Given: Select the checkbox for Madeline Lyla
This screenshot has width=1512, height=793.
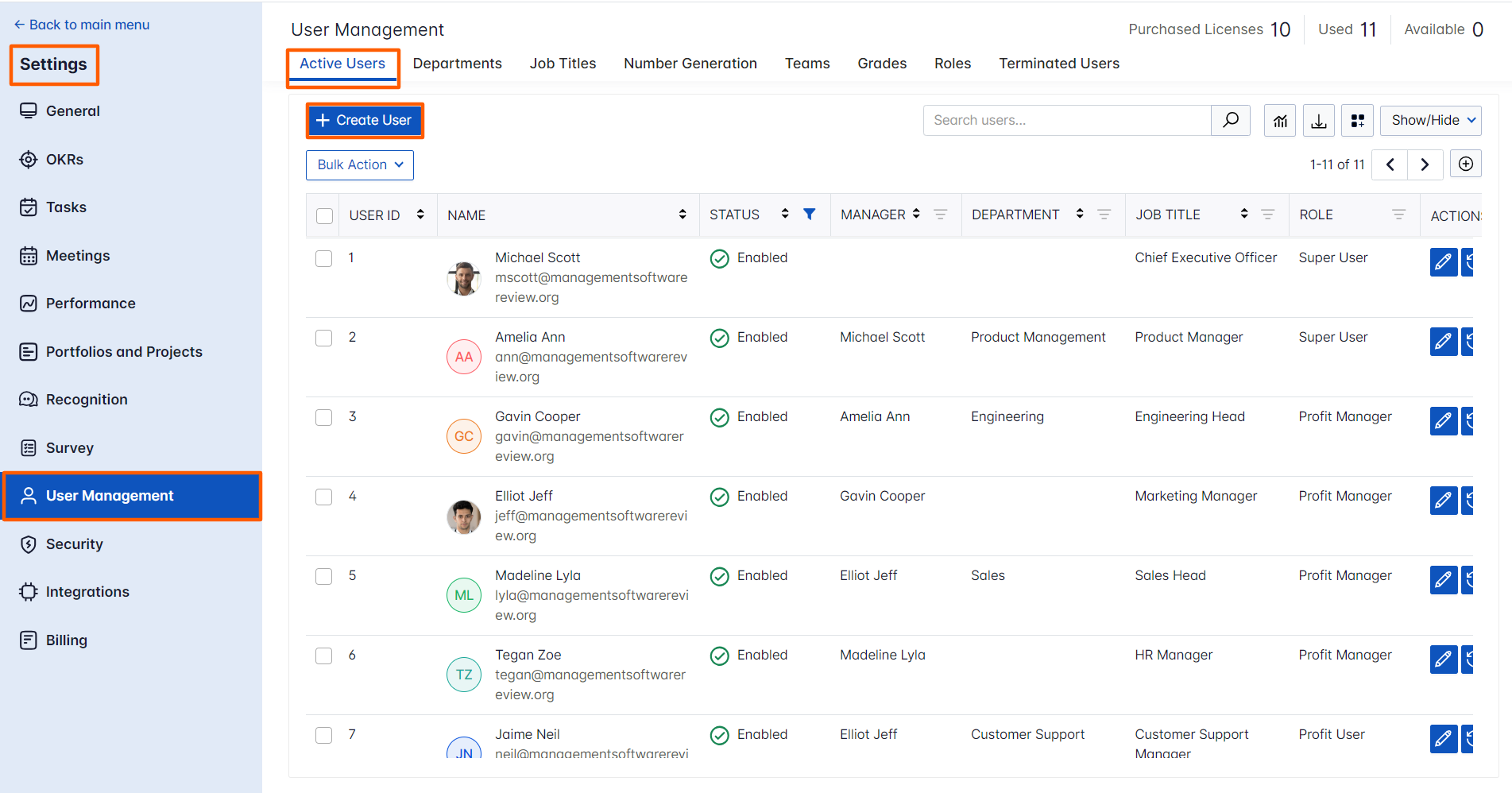Looking at the screenshot, I should point(324,576).
